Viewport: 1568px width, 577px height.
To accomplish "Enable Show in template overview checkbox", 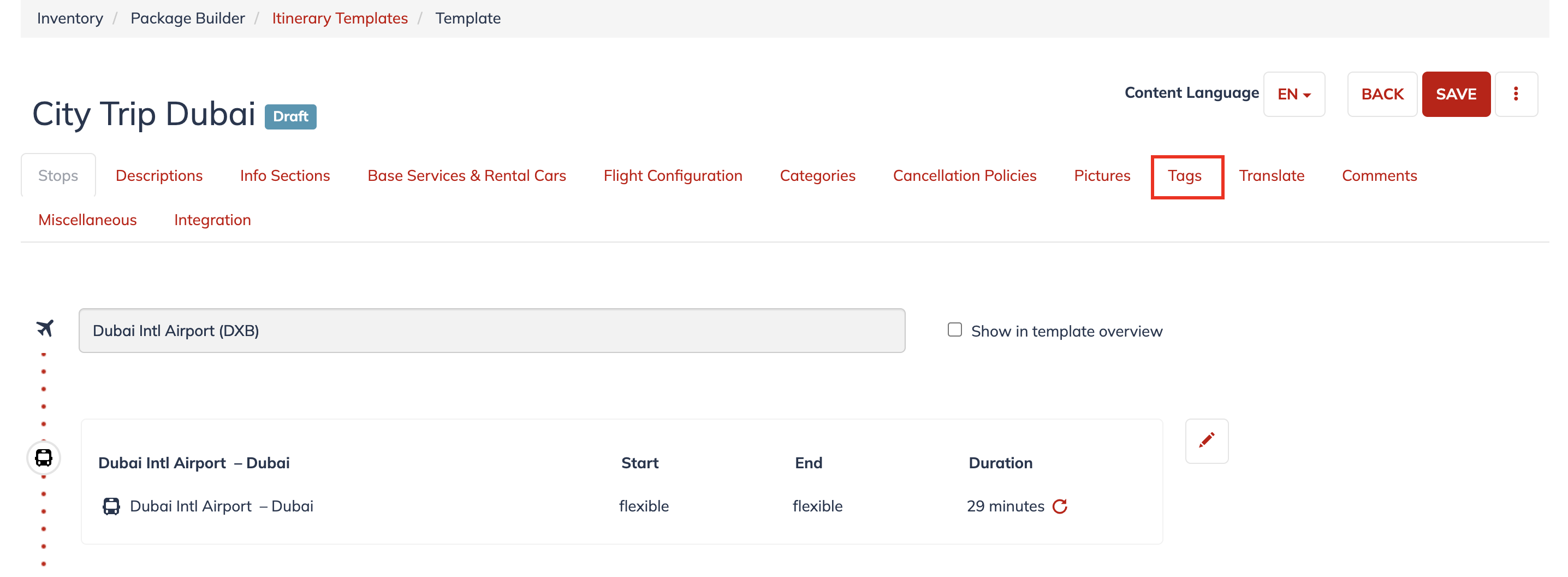I will 954,329.
